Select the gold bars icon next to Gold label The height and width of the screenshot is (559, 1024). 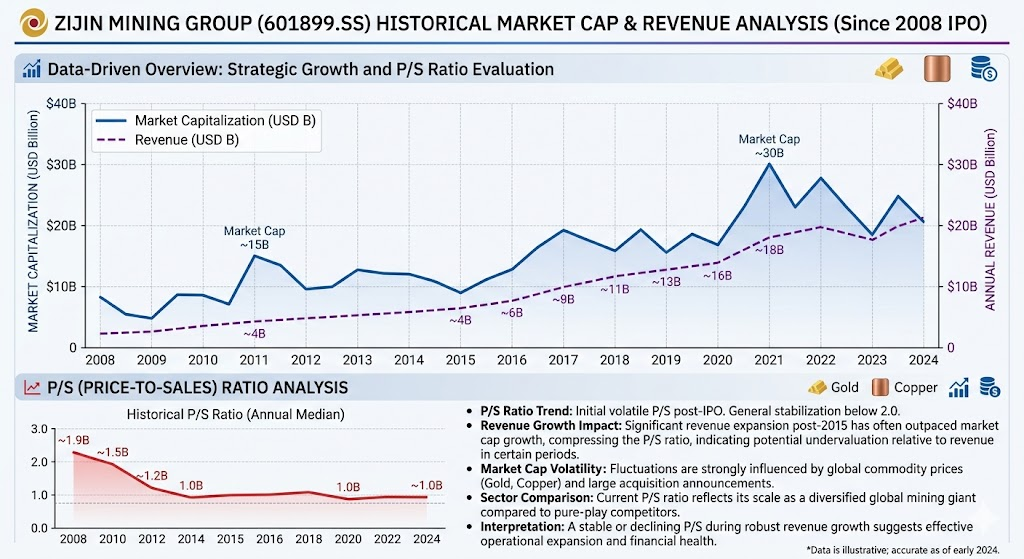(x=818, y=387)
